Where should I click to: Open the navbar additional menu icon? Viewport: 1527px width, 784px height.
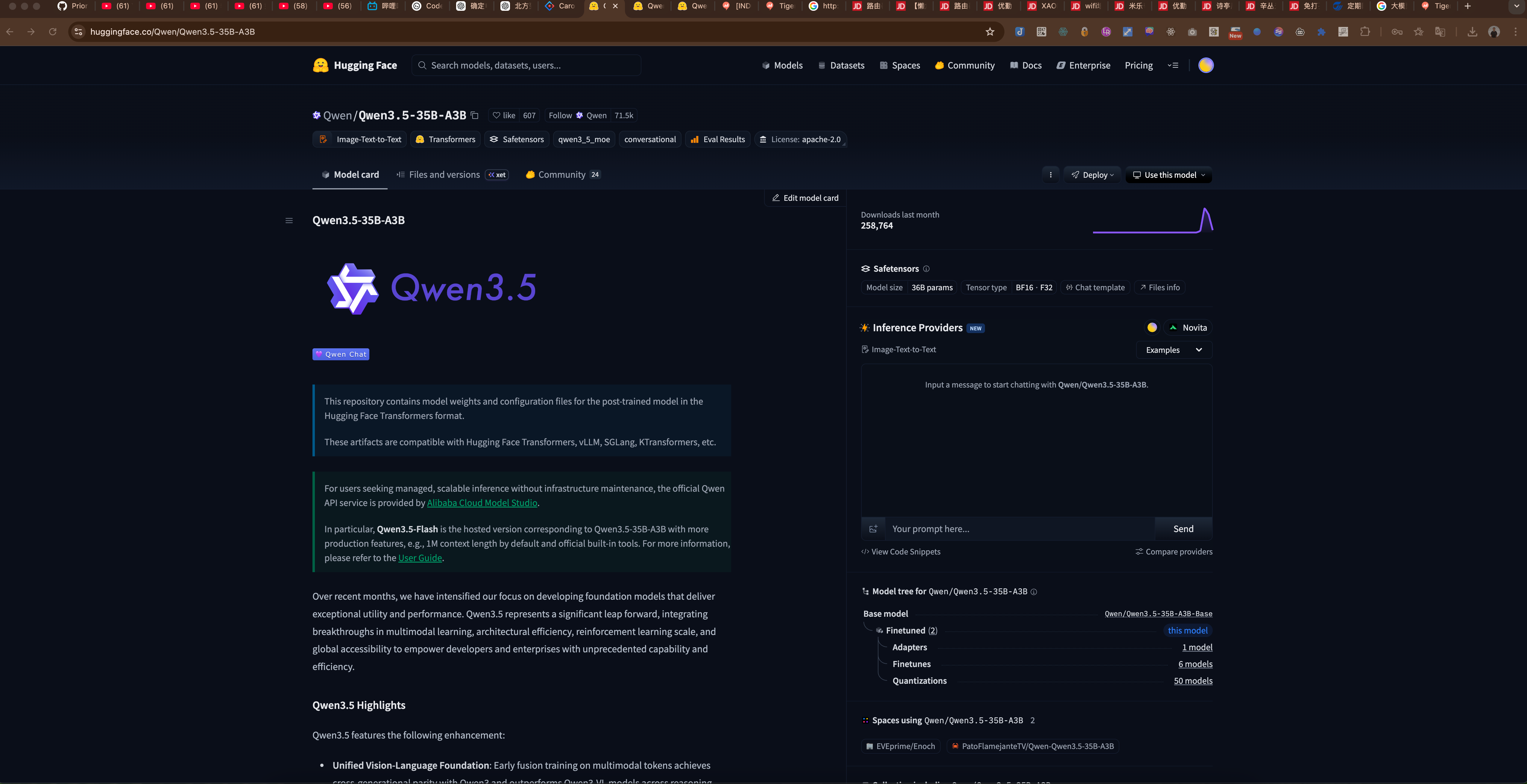coord(1173,65)
